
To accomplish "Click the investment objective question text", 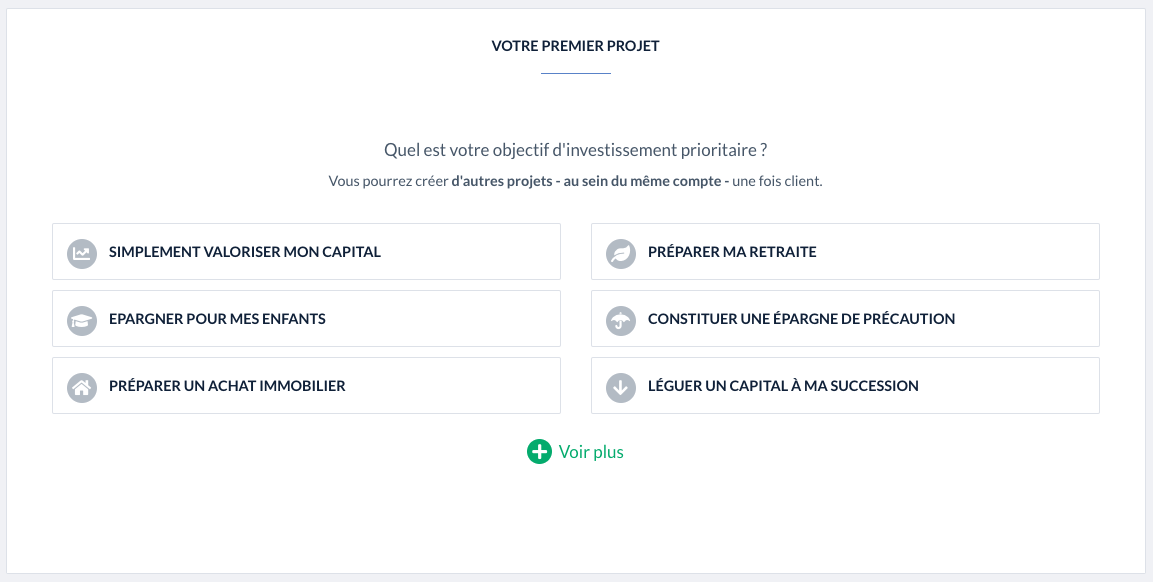I will click(x=575, y=150).
